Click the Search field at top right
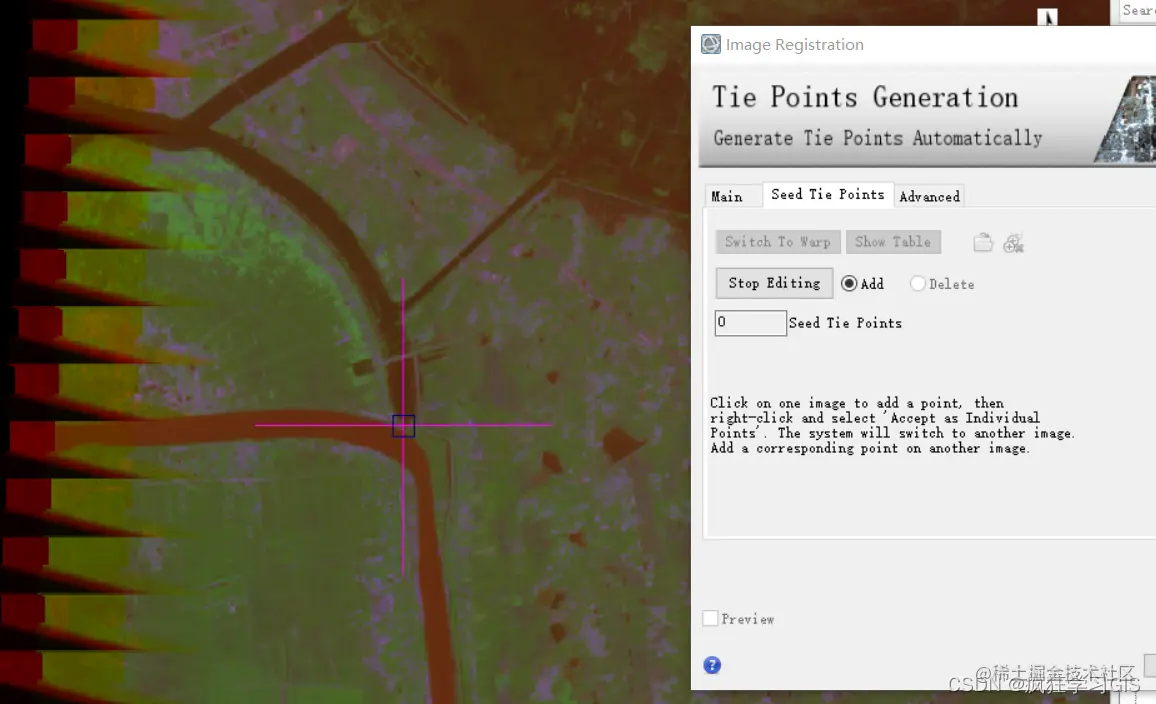1156x704 pixels. click(x=1137, y=10)
